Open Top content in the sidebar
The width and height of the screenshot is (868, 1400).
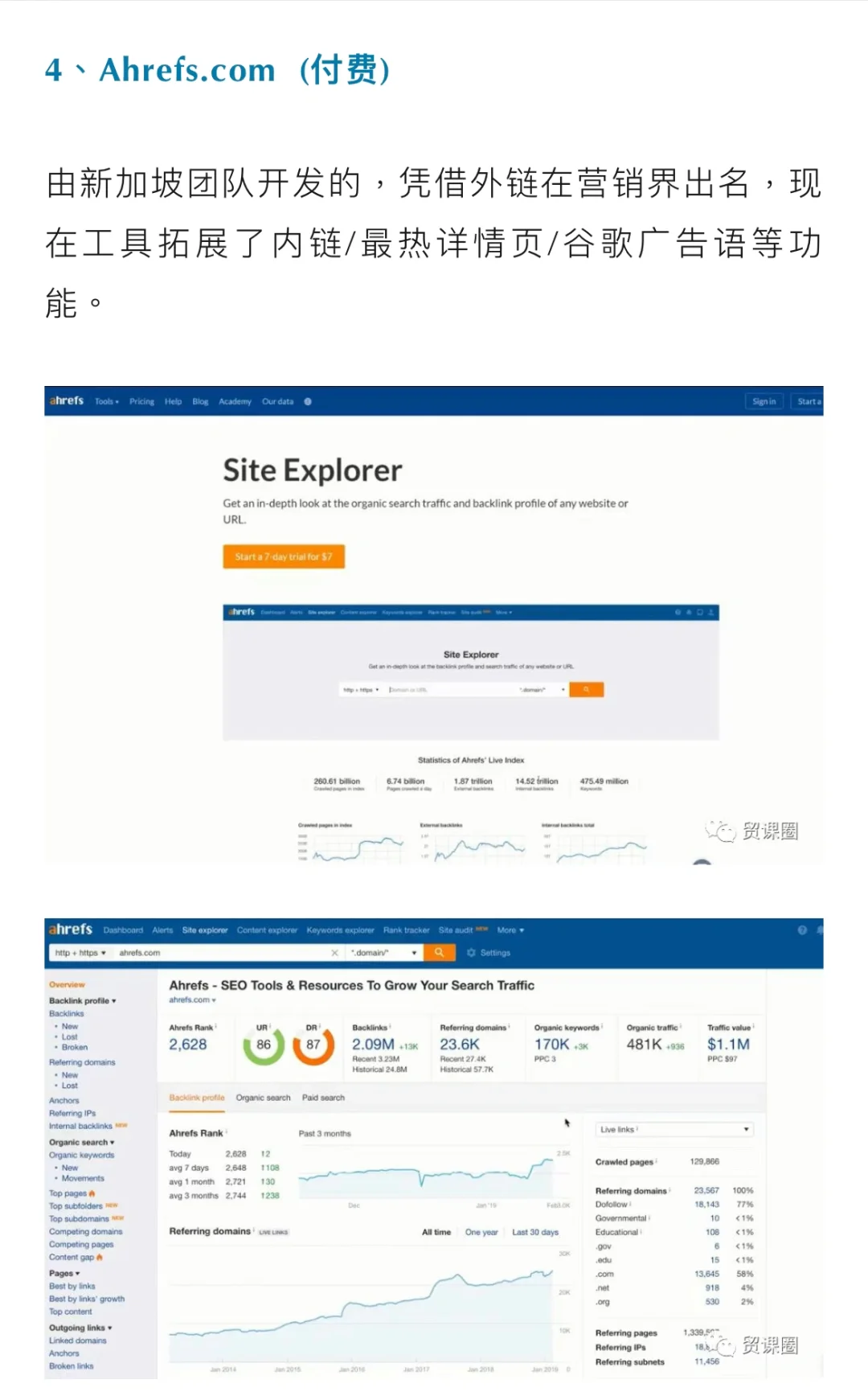click(x=71, y=1312)
